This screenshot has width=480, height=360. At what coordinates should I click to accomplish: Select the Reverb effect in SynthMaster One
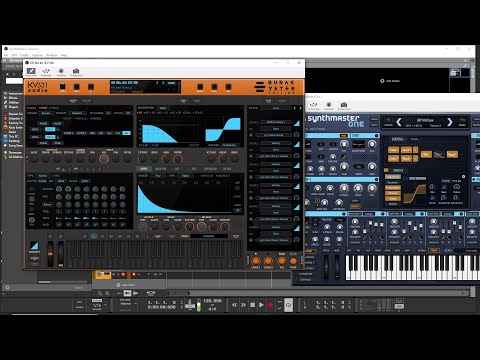[x=393, y=204]
